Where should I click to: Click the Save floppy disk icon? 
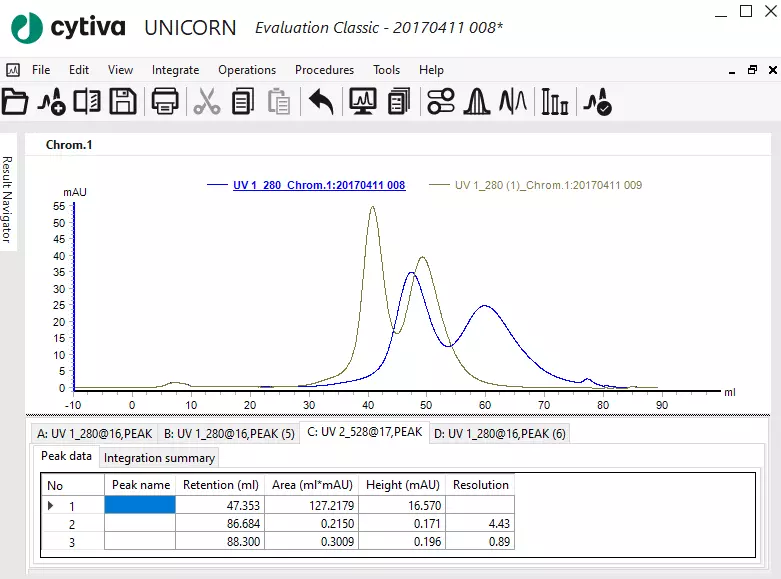[123, 101]
